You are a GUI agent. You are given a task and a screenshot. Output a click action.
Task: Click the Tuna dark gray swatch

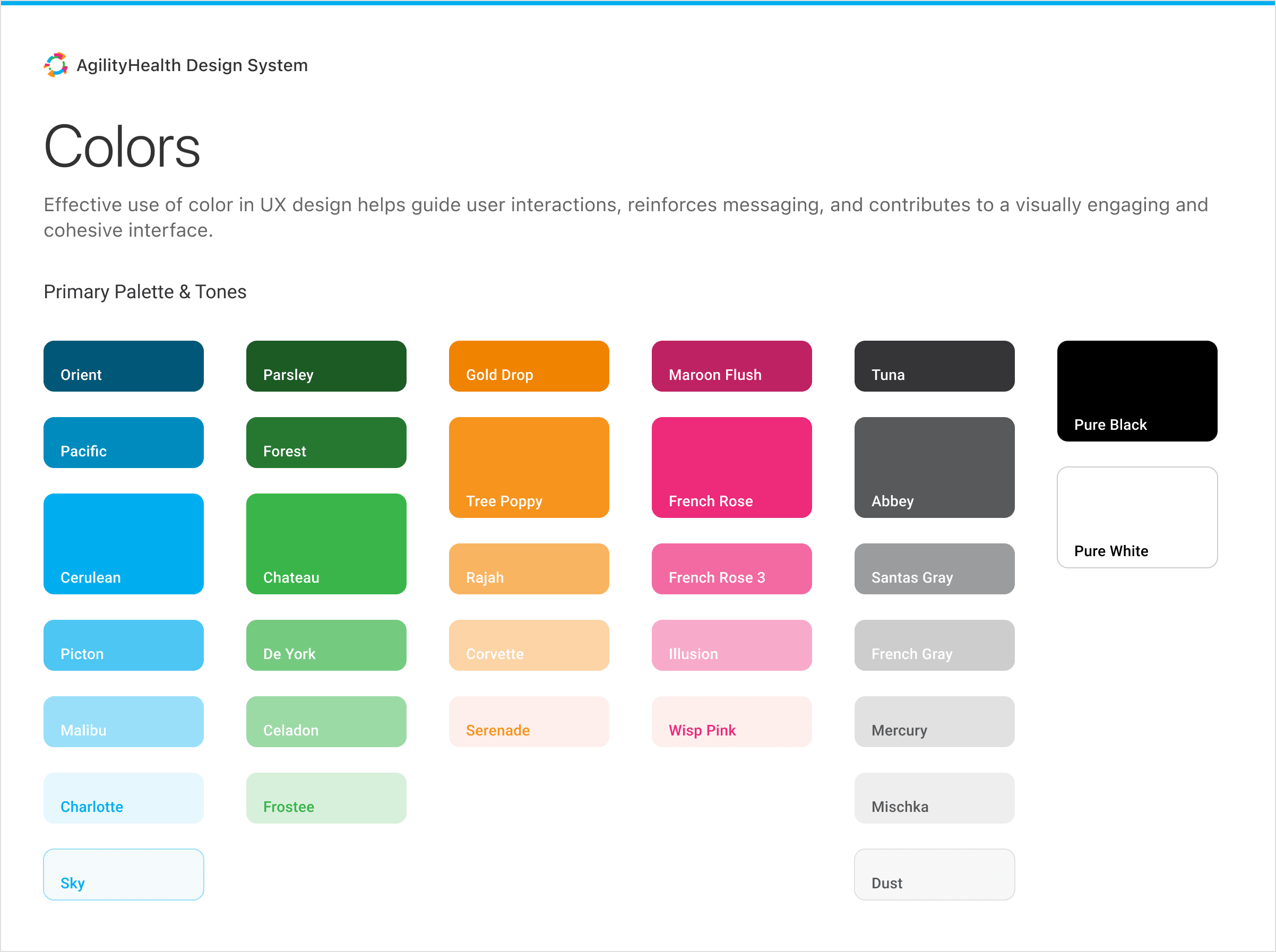934,366
